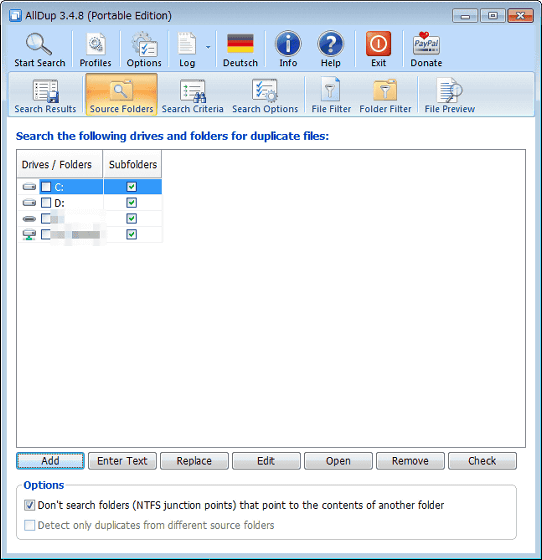Click the red Exit icon

point(378,44)
